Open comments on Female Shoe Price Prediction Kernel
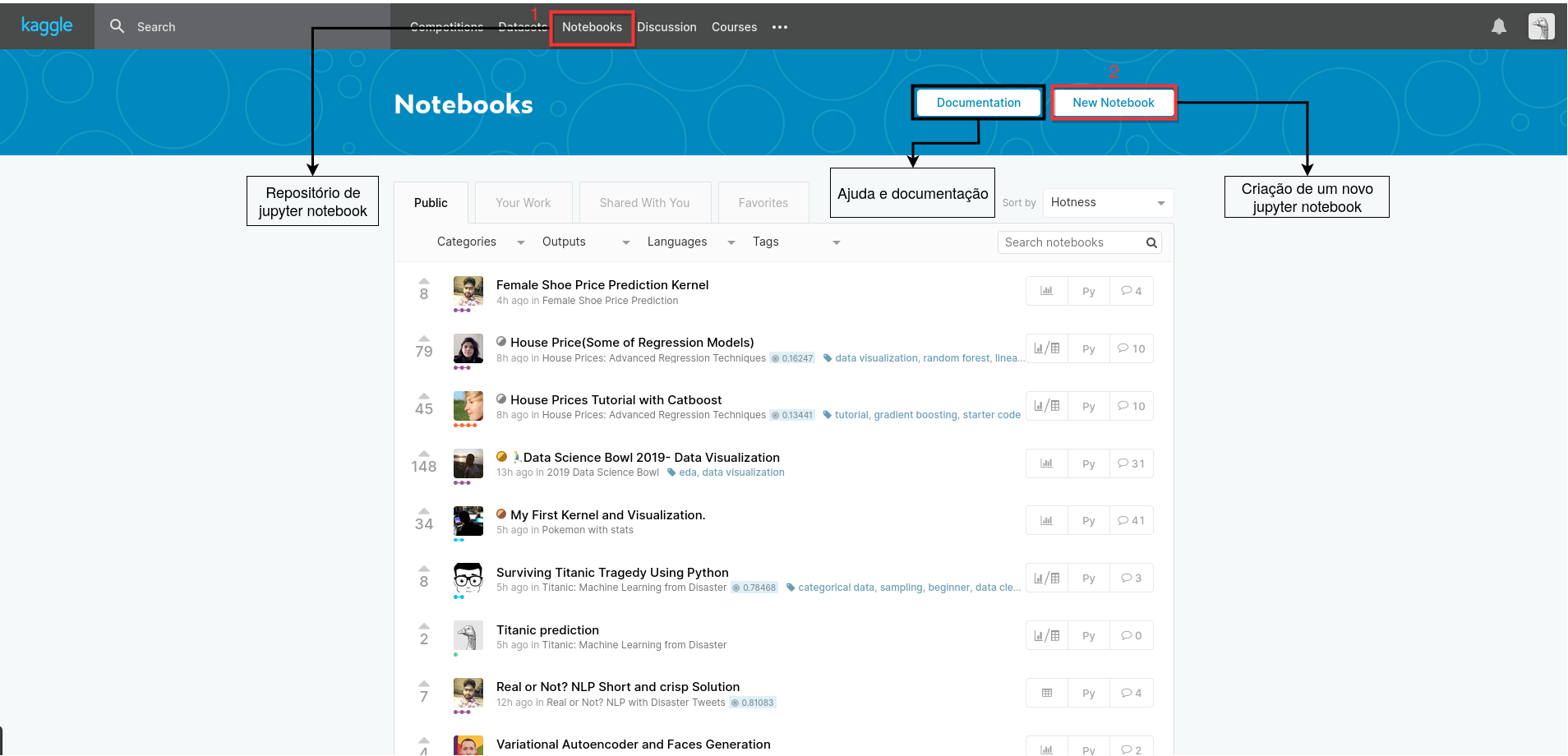Viewport: 1568px width, 756px height. coord(1132,291)
